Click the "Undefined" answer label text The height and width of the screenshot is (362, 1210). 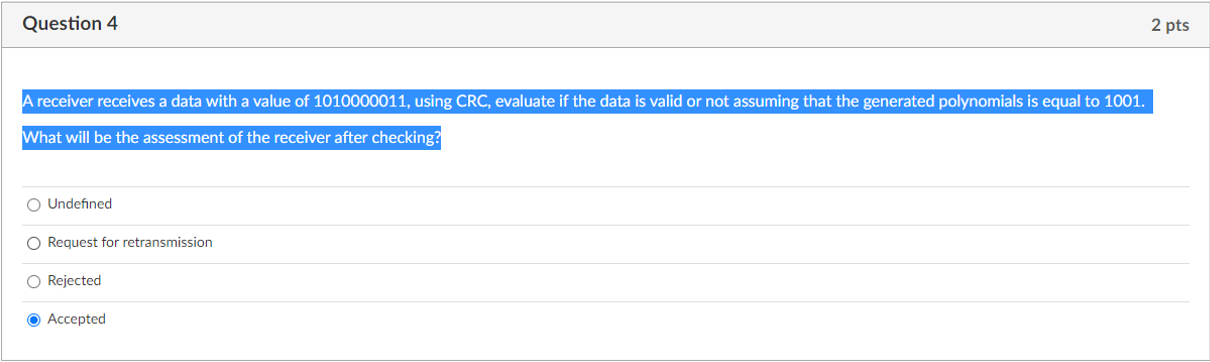80,204
